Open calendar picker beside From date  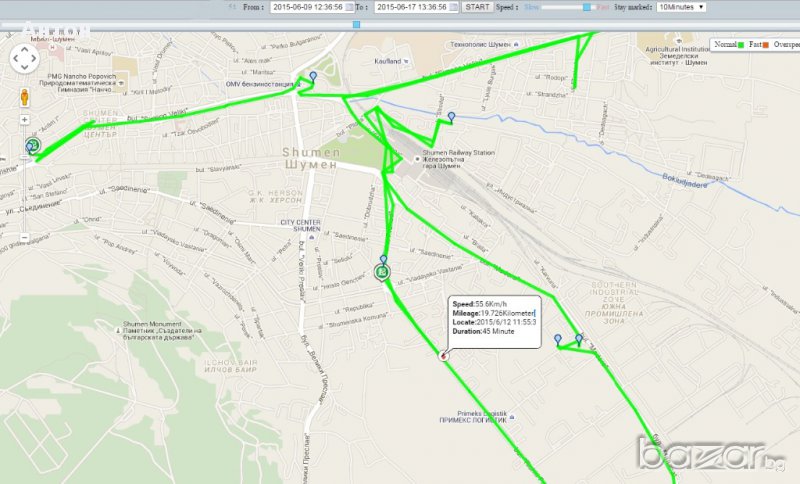click(351, 7)
